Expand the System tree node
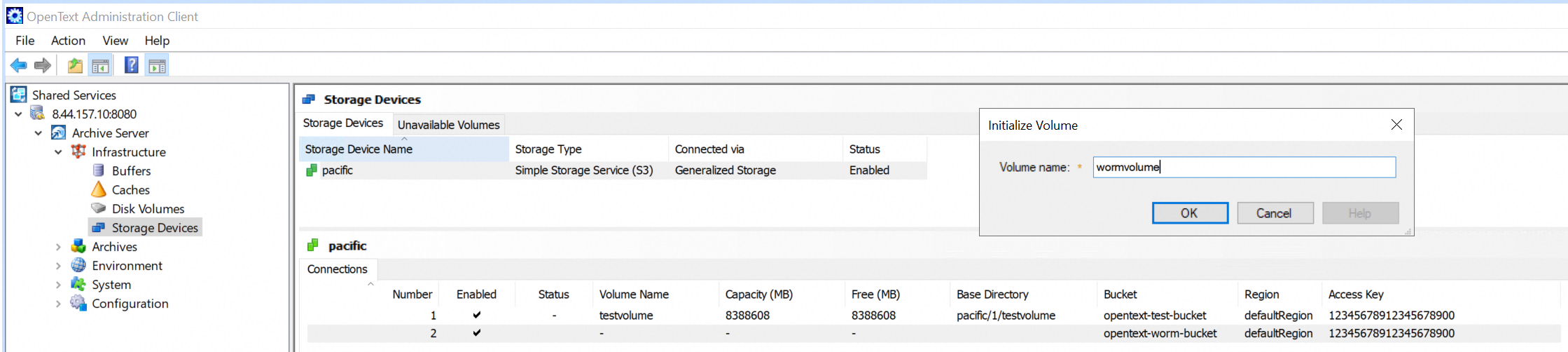 58,284
